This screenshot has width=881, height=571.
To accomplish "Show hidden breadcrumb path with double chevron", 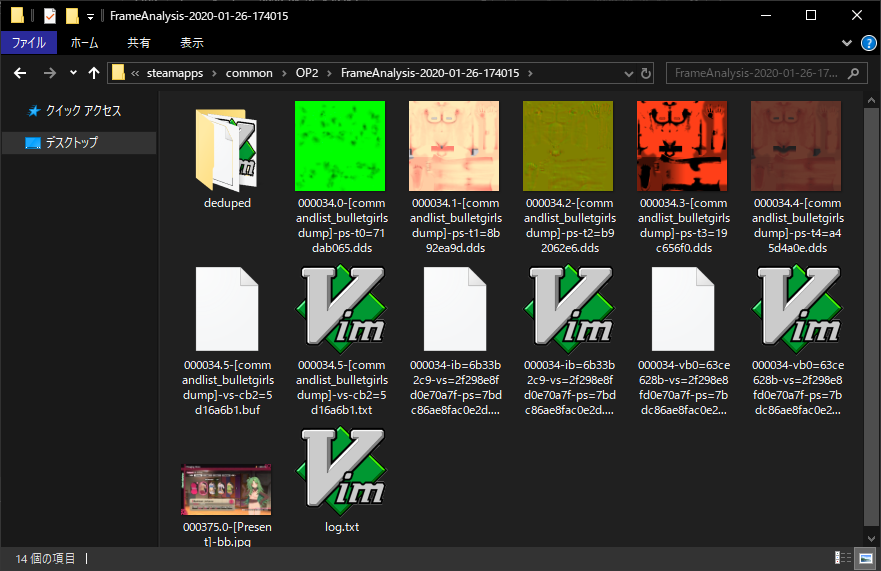I will [135, 73].
